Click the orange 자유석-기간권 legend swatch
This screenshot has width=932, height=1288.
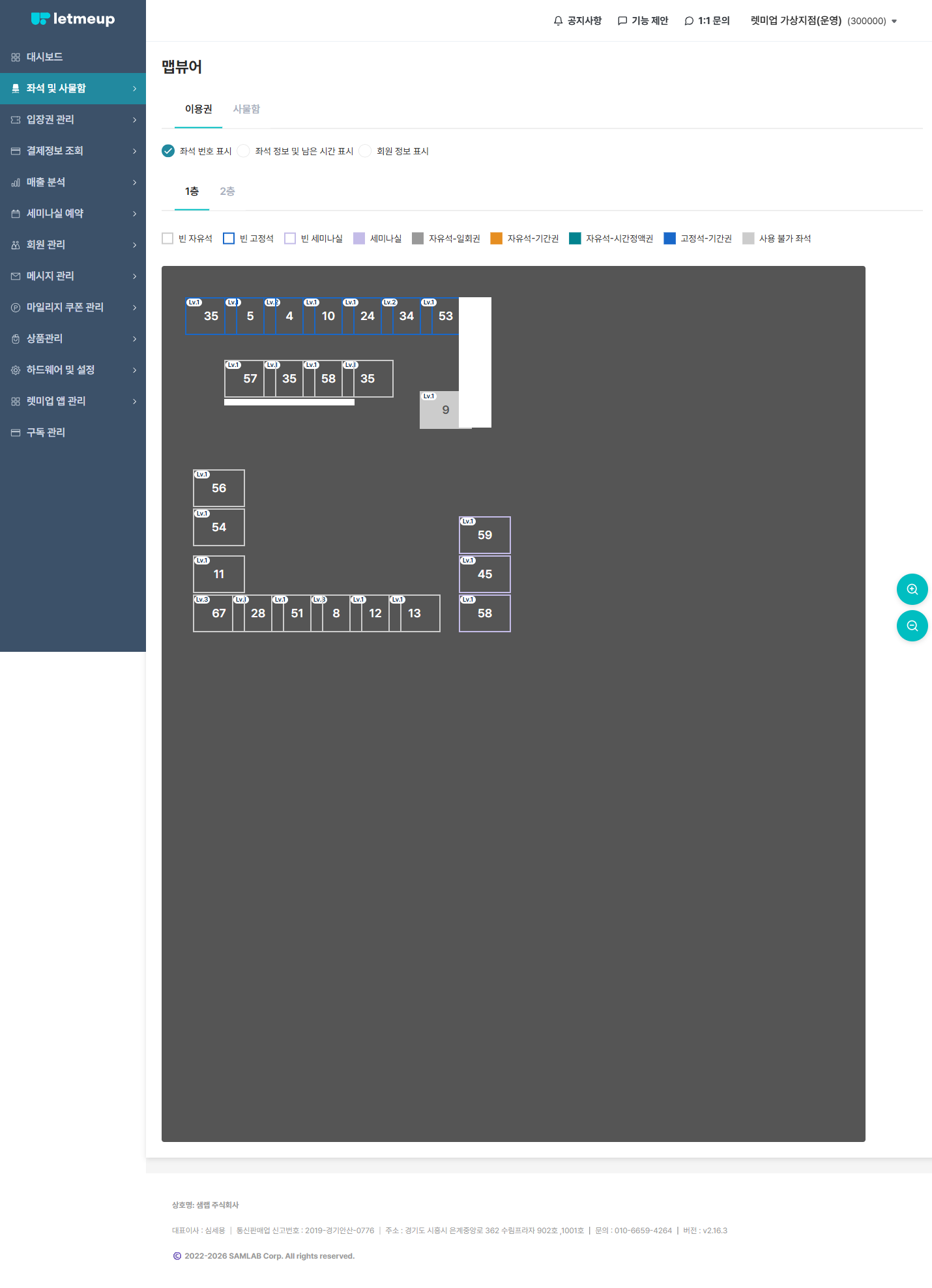pyautogui.click(x=497, y=239)
